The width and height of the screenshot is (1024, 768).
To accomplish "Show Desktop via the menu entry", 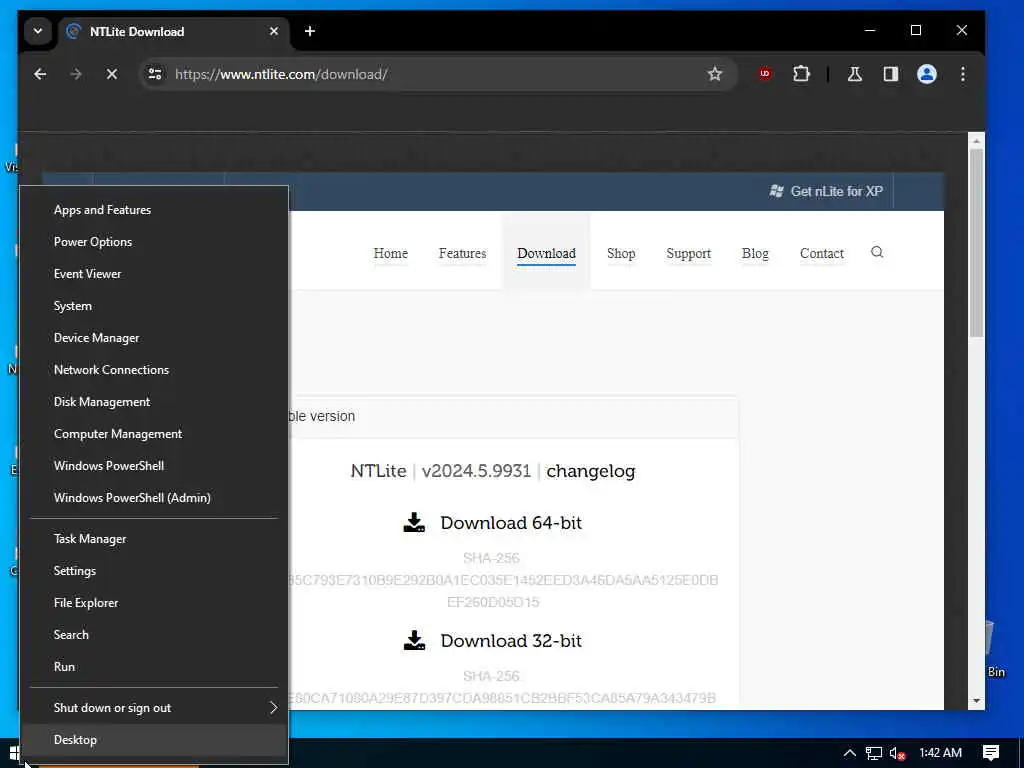I will (x=154, y=740).
